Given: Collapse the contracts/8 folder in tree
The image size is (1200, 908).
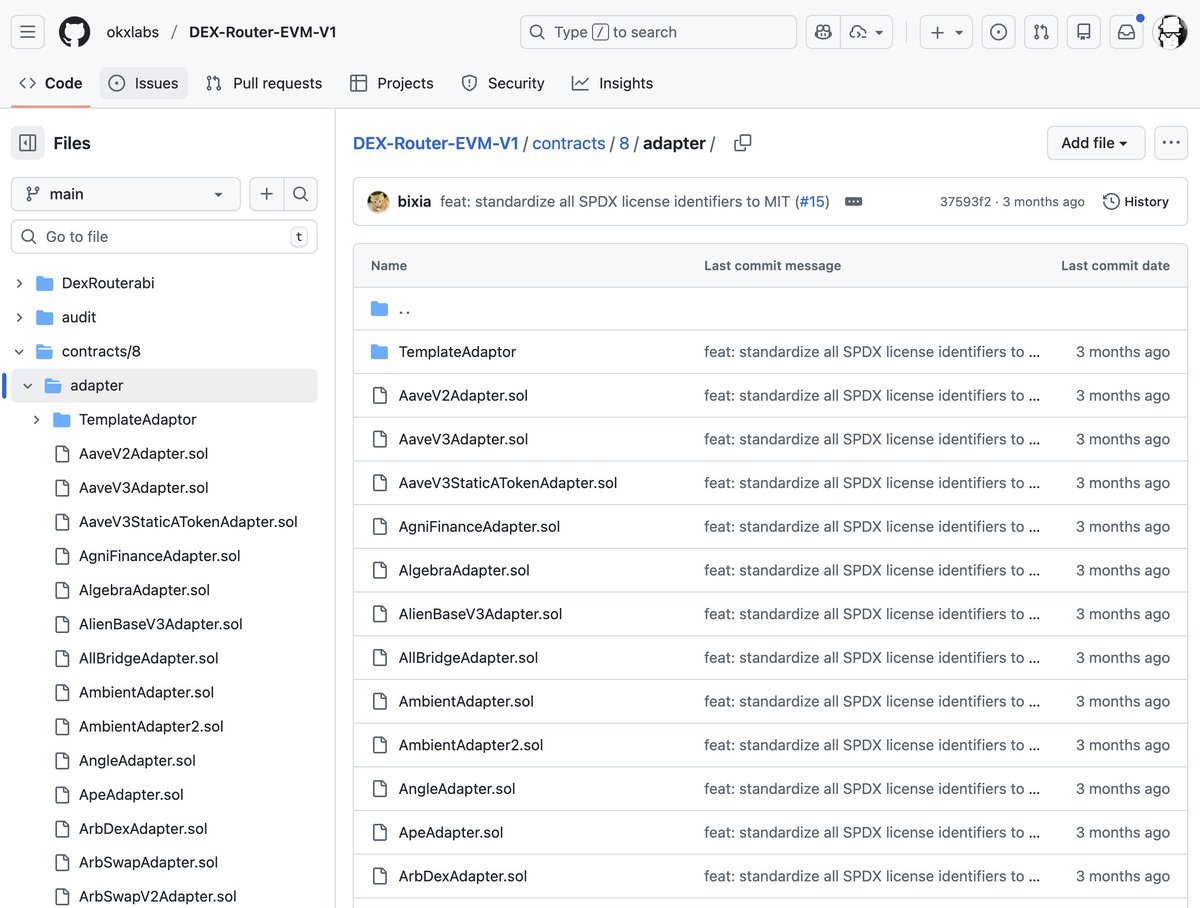Looking at the screenshot, I should (19, 351).
